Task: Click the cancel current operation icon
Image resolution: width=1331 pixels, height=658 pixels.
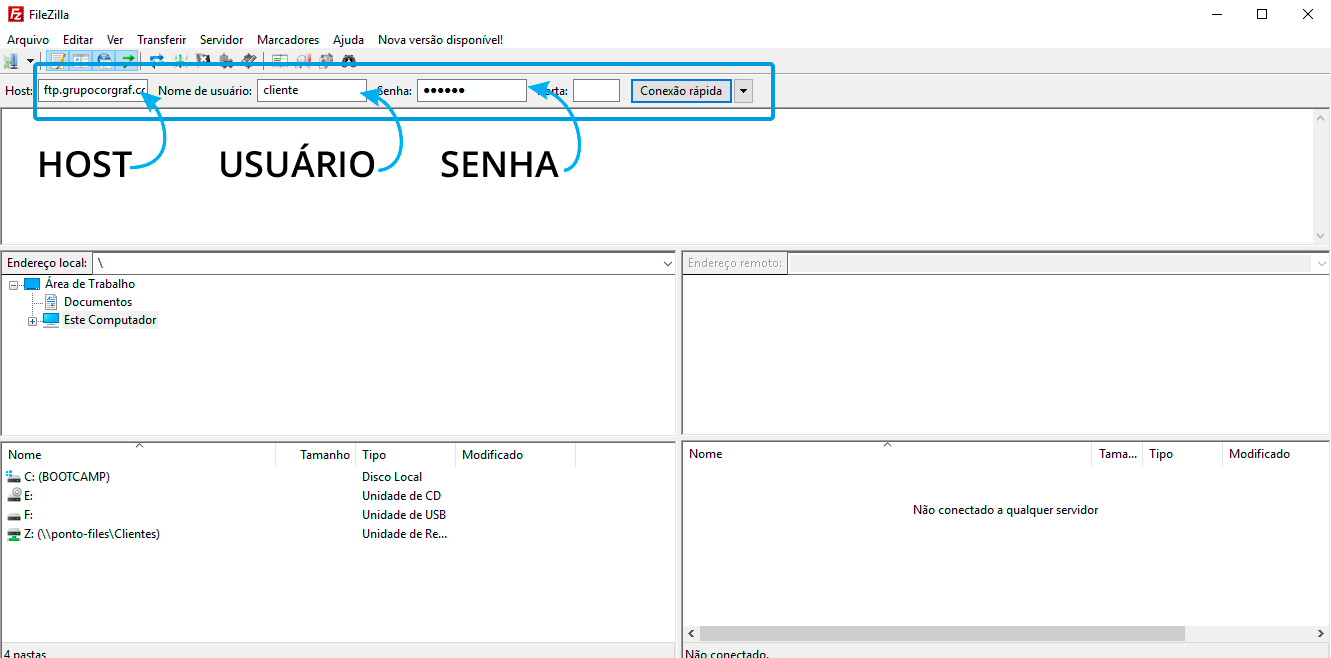Action: [x=203, y=60]
